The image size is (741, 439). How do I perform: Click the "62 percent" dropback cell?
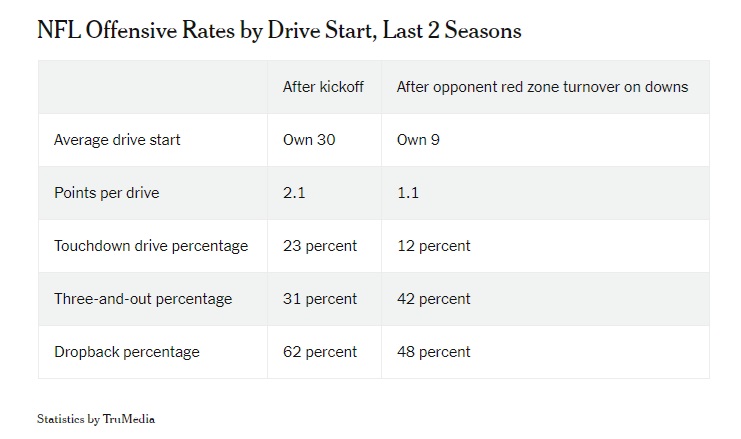tap(320, 352)
